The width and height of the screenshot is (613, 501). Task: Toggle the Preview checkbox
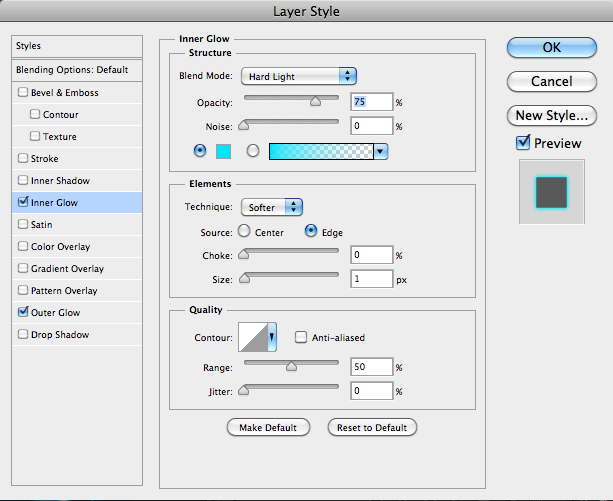pos(523,143)
